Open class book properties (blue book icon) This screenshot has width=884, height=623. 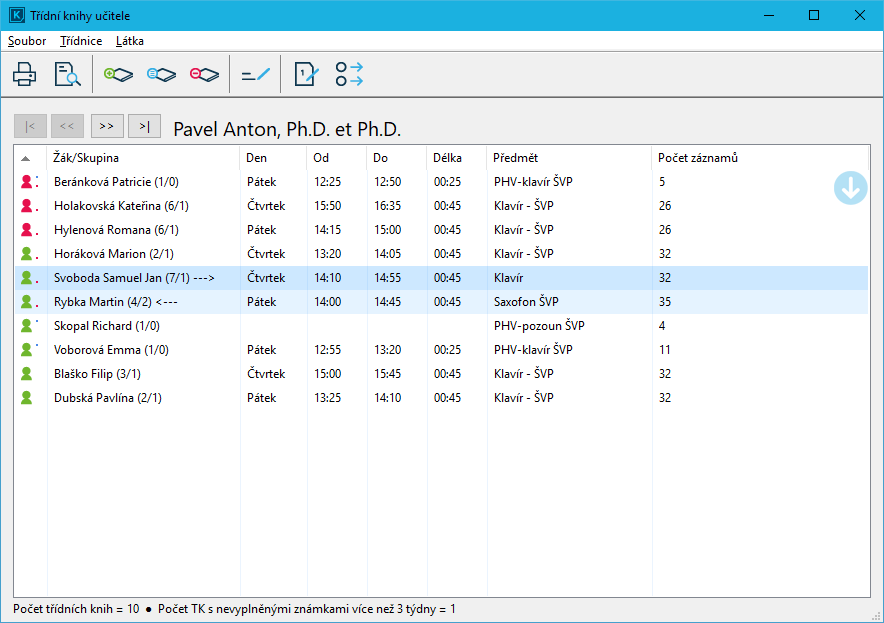tap(161, 74)
